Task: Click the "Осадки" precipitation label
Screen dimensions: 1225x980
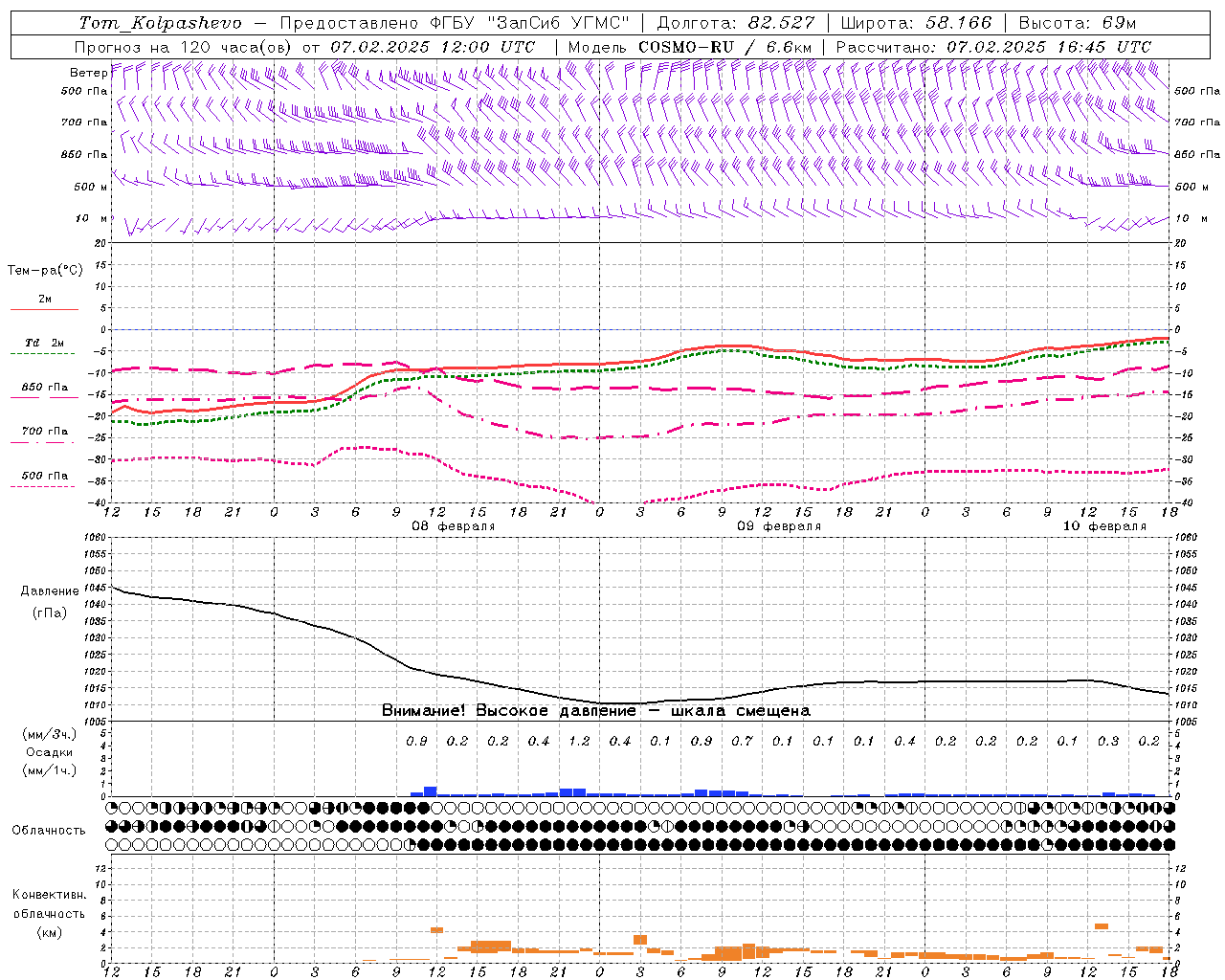Action: pyautogui.click(x=50, y=752)
